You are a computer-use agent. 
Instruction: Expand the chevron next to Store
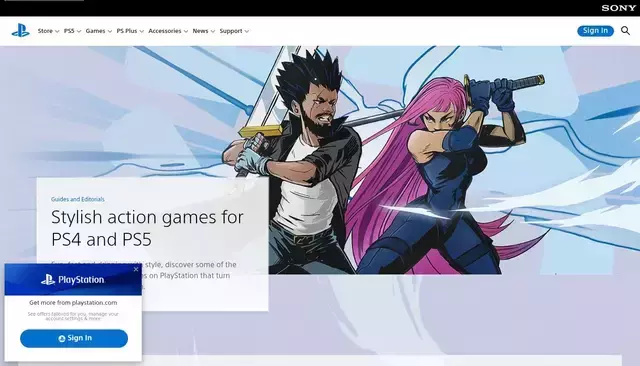57,31
